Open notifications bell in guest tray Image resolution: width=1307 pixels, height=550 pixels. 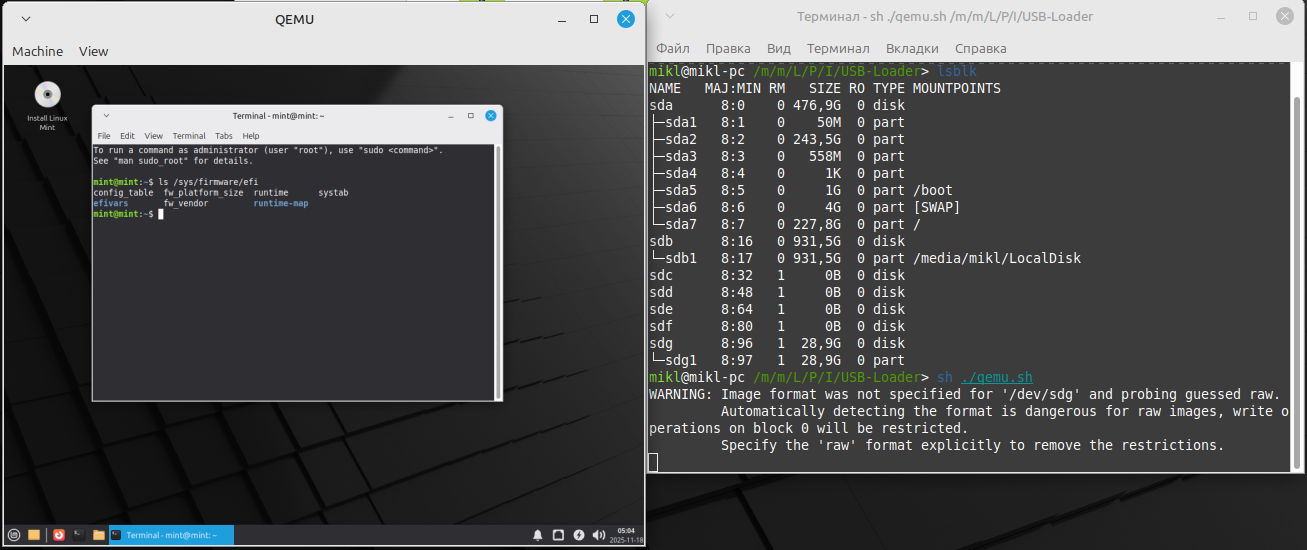pyautogui.click(x=538, y=535)
